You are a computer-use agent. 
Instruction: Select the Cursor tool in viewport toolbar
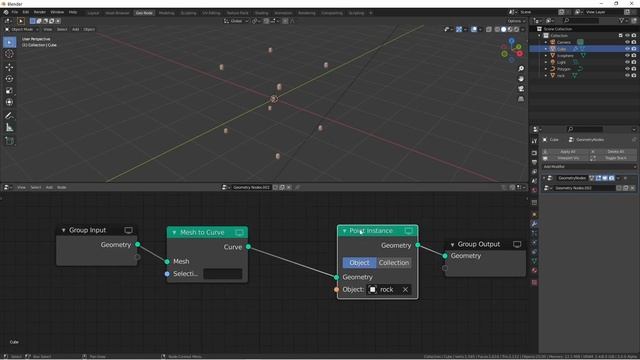9,54
